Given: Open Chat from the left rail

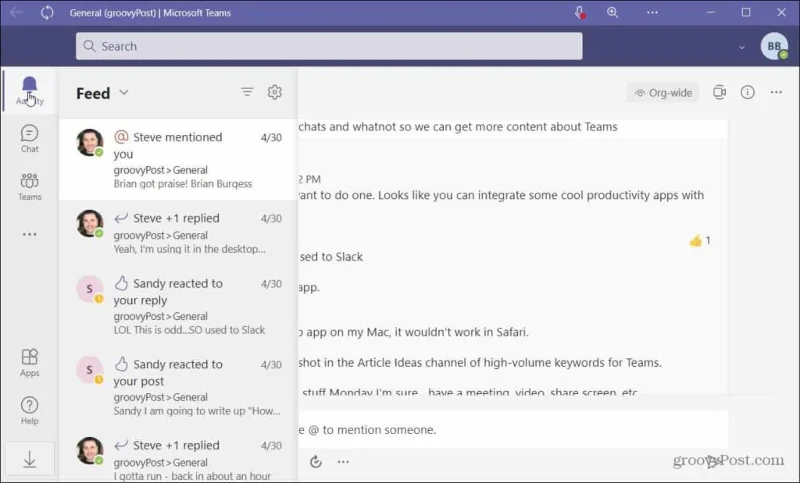Looking at the screenshot, I should (30, 139).
